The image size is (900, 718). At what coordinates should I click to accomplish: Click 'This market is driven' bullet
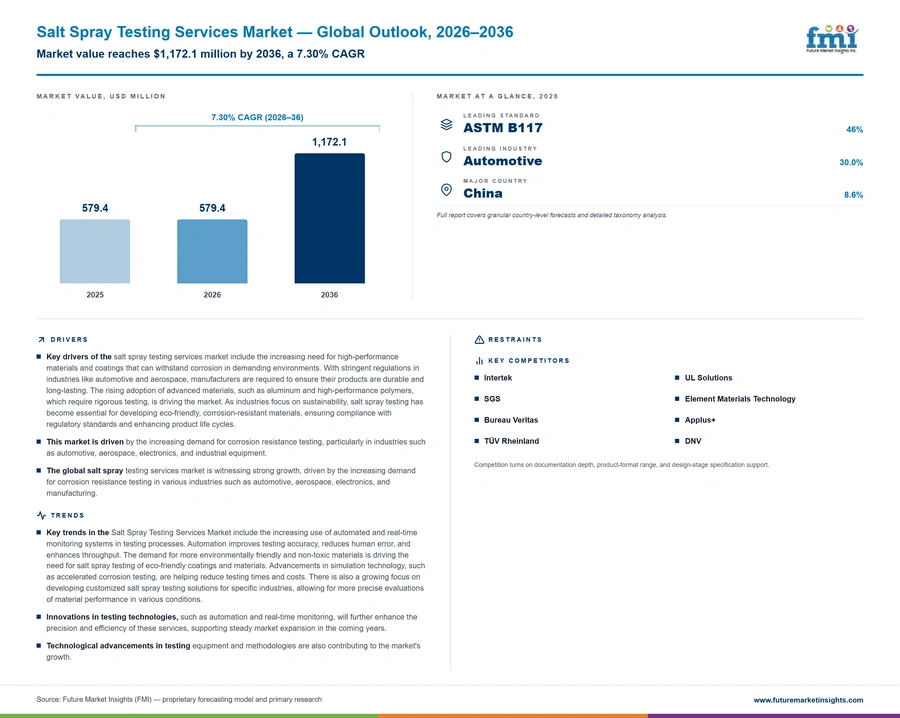[x=236, y=447]
